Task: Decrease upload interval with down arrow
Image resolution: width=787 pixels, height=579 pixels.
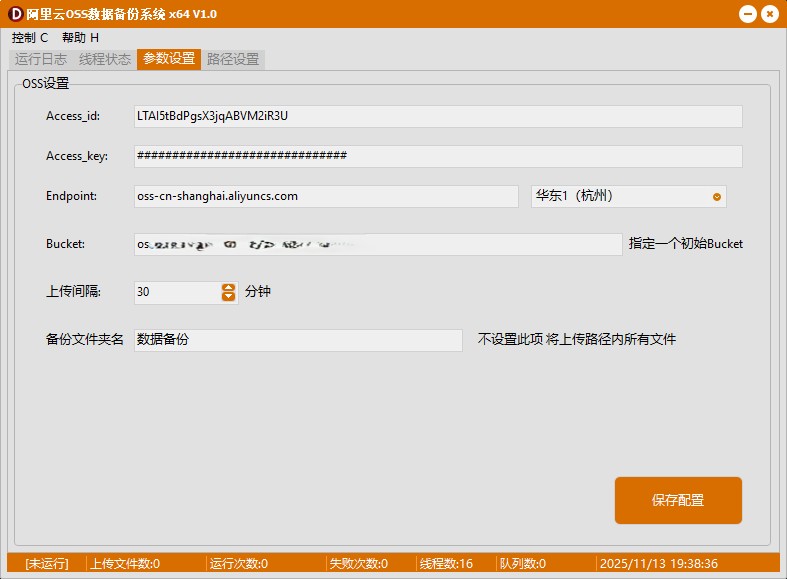Action: point(228,297)
